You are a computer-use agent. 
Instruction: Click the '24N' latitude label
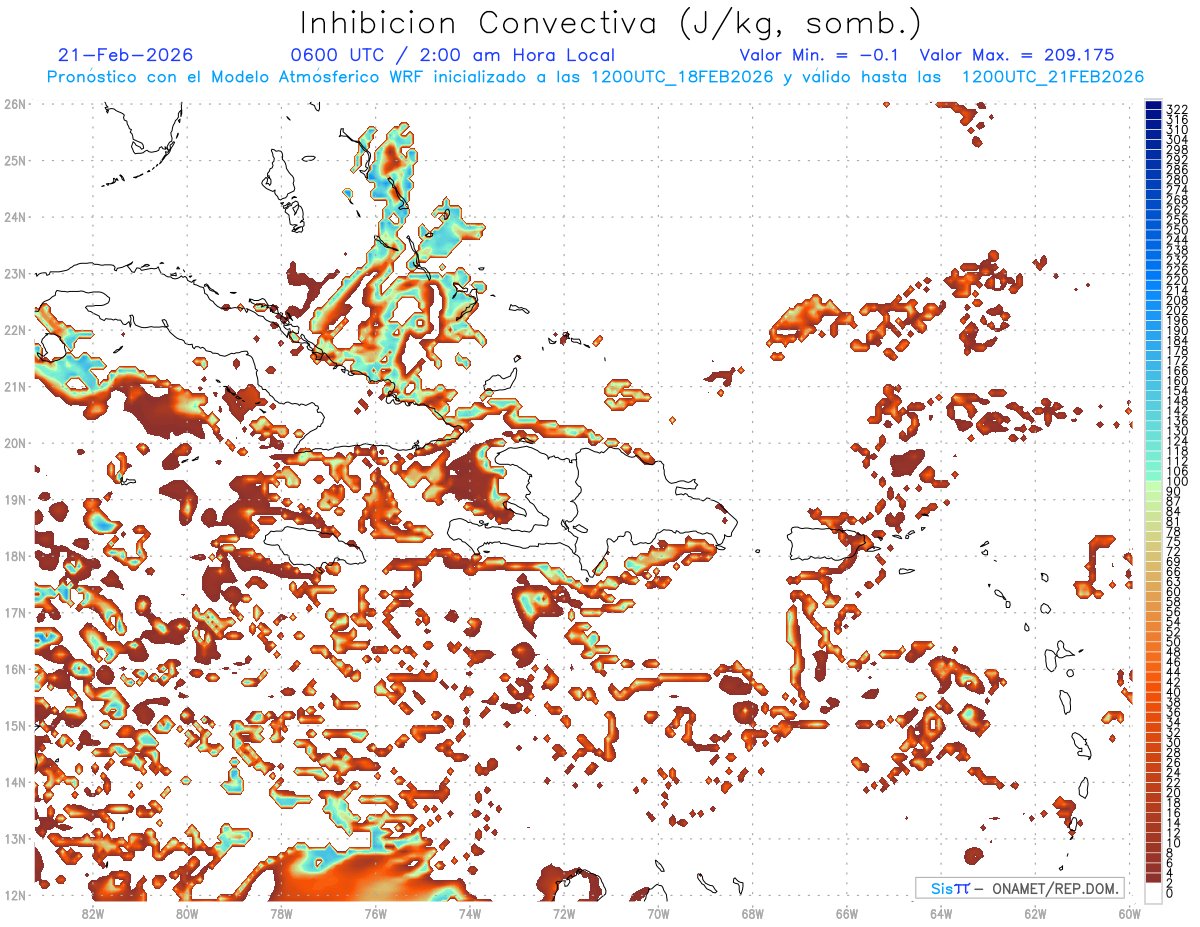tap(15, 217)
